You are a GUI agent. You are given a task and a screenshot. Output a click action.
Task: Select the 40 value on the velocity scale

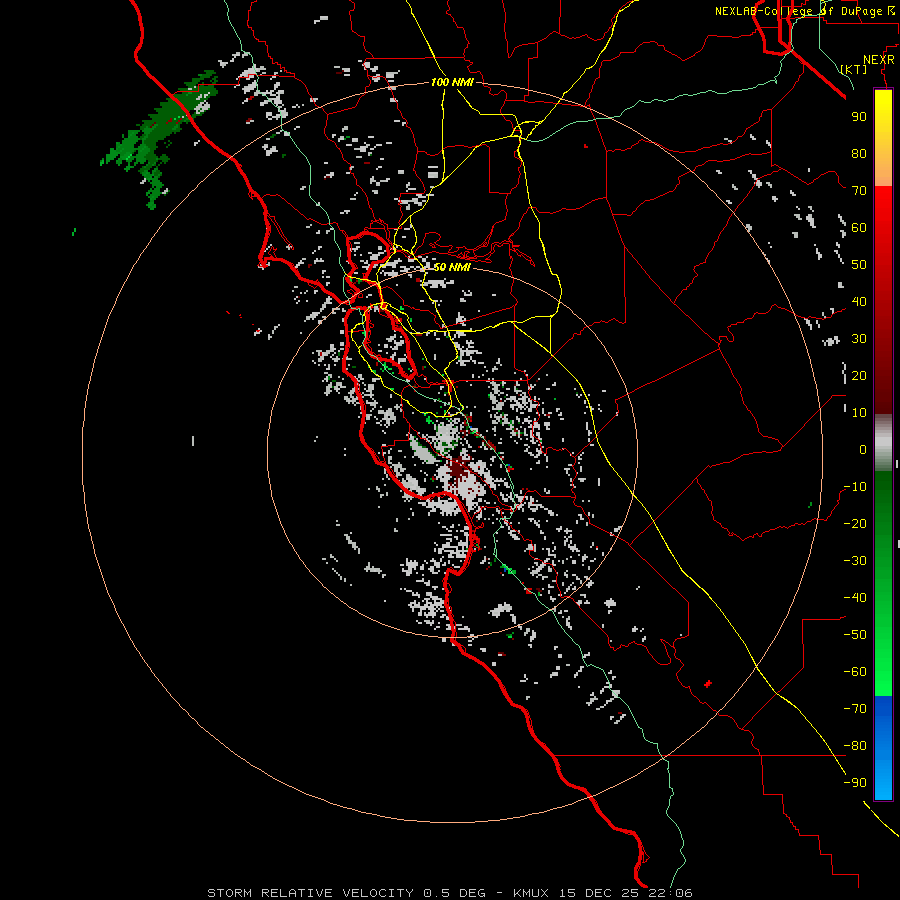[x=859, y=301]
